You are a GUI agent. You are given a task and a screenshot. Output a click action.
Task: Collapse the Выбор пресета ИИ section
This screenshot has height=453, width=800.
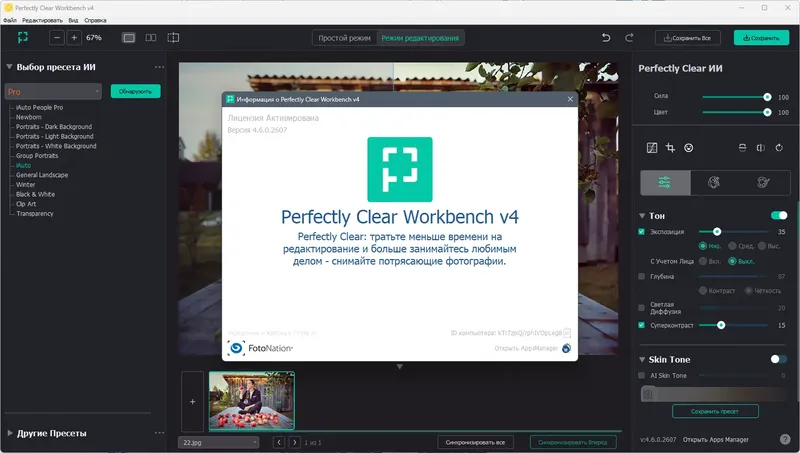(x=9, y=67)
